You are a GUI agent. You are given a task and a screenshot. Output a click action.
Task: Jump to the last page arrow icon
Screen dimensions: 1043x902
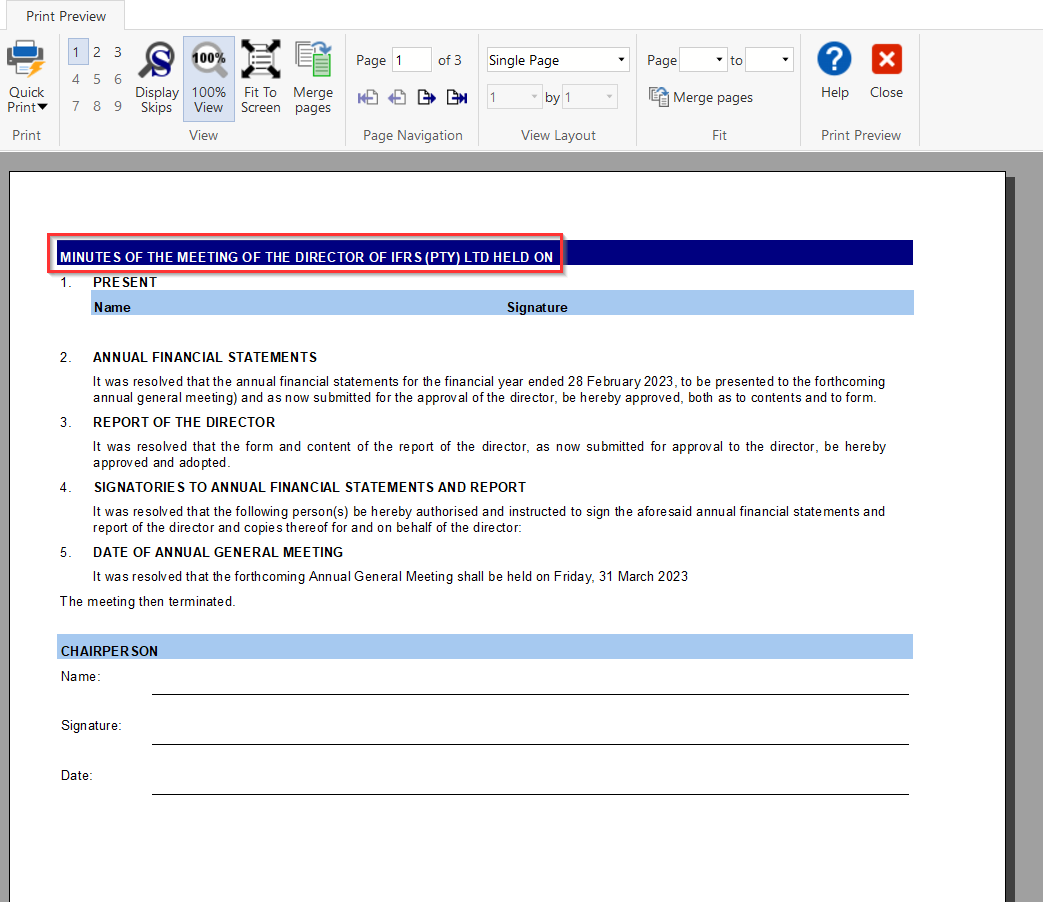point(457,97)
